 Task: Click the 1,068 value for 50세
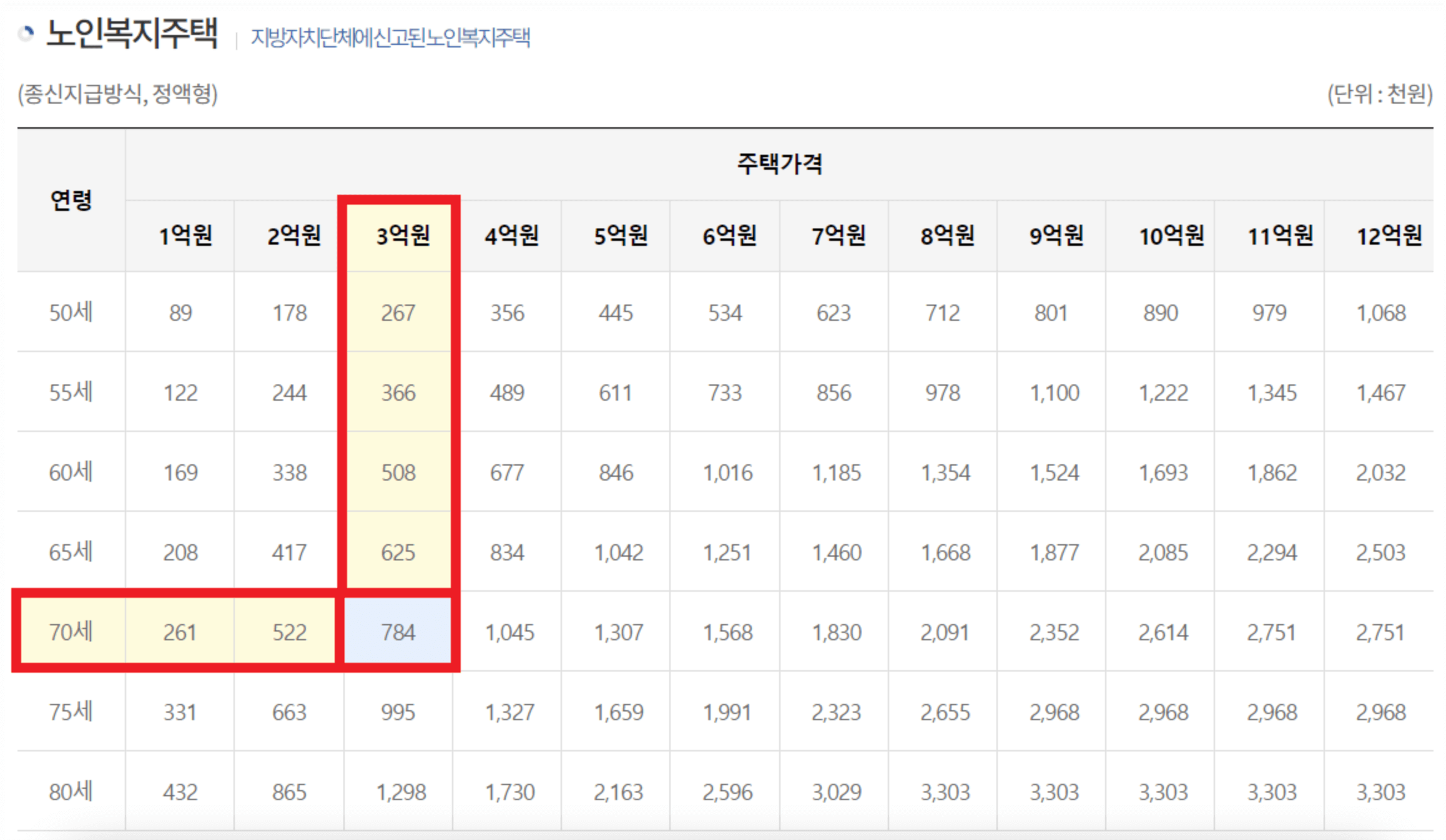click(1381, 313)
